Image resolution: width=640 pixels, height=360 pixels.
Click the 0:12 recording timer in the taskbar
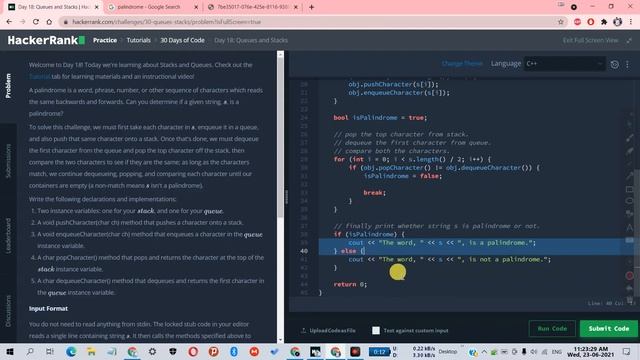pyautogui.click(x=379, y=351)
